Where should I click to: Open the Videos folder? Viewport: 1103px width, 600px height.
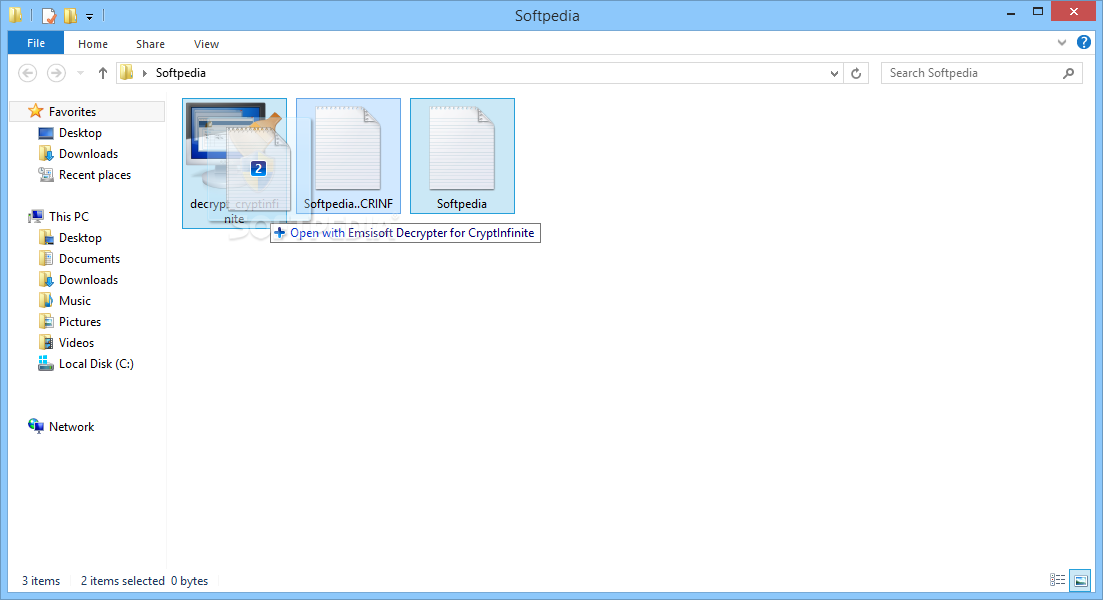coord(76,343)
